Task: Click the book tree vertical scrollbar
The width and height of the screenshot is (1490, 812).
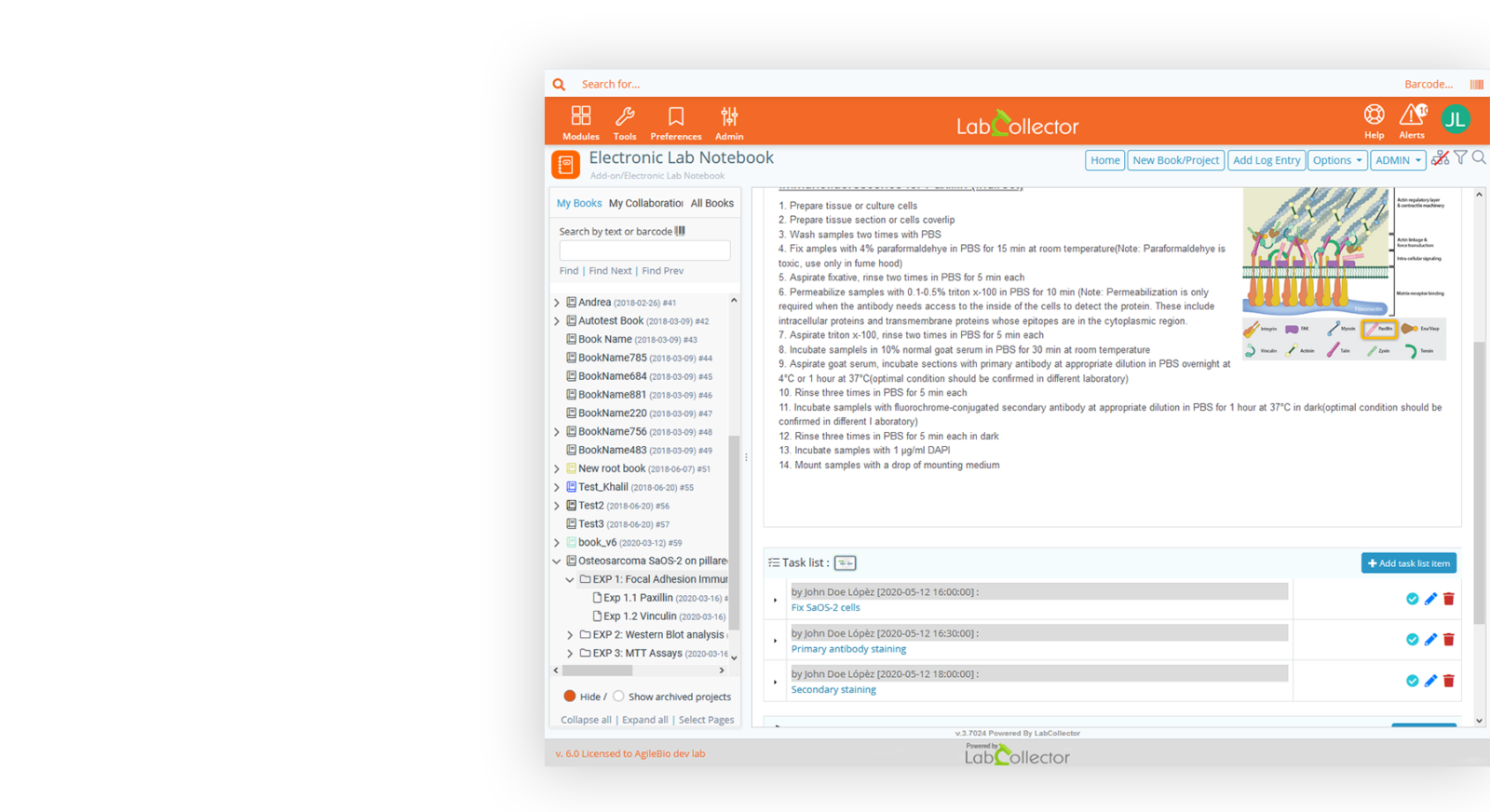Action: (734, 531)
